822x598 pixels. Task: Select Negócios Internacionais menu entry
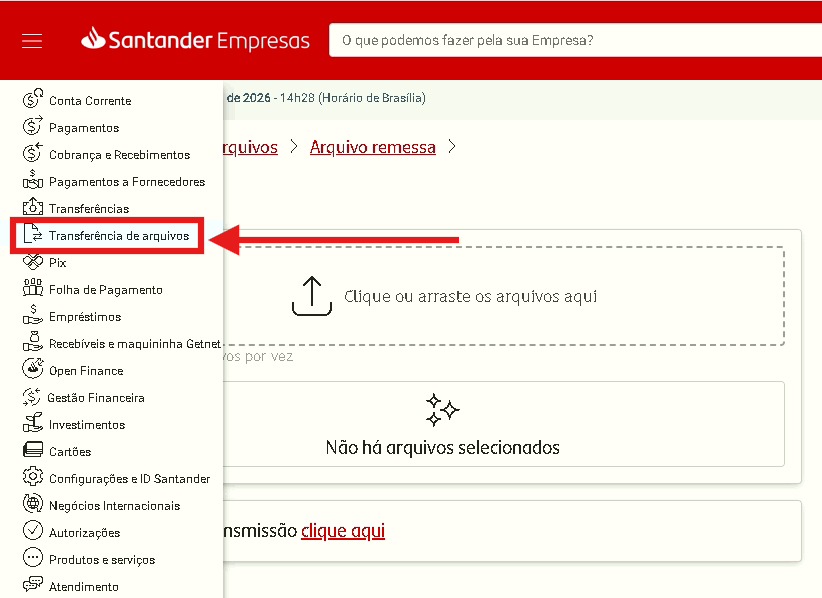click(x=114, y=506)
